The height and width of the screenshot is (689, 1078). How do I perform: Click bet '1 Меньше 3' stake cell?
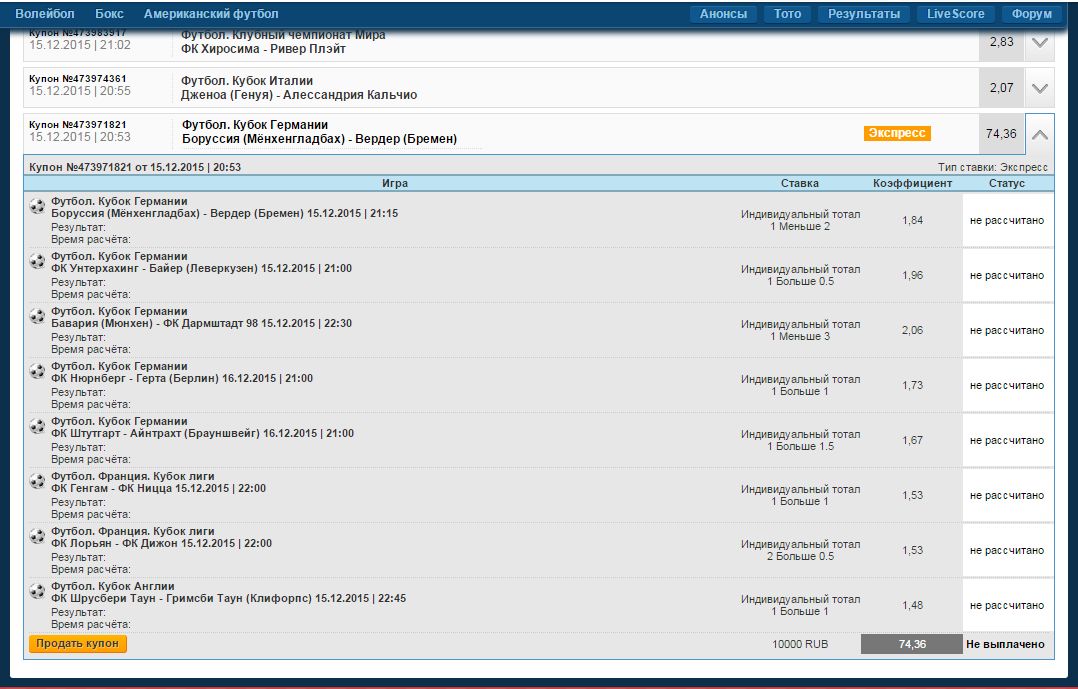tap(800, 330)
